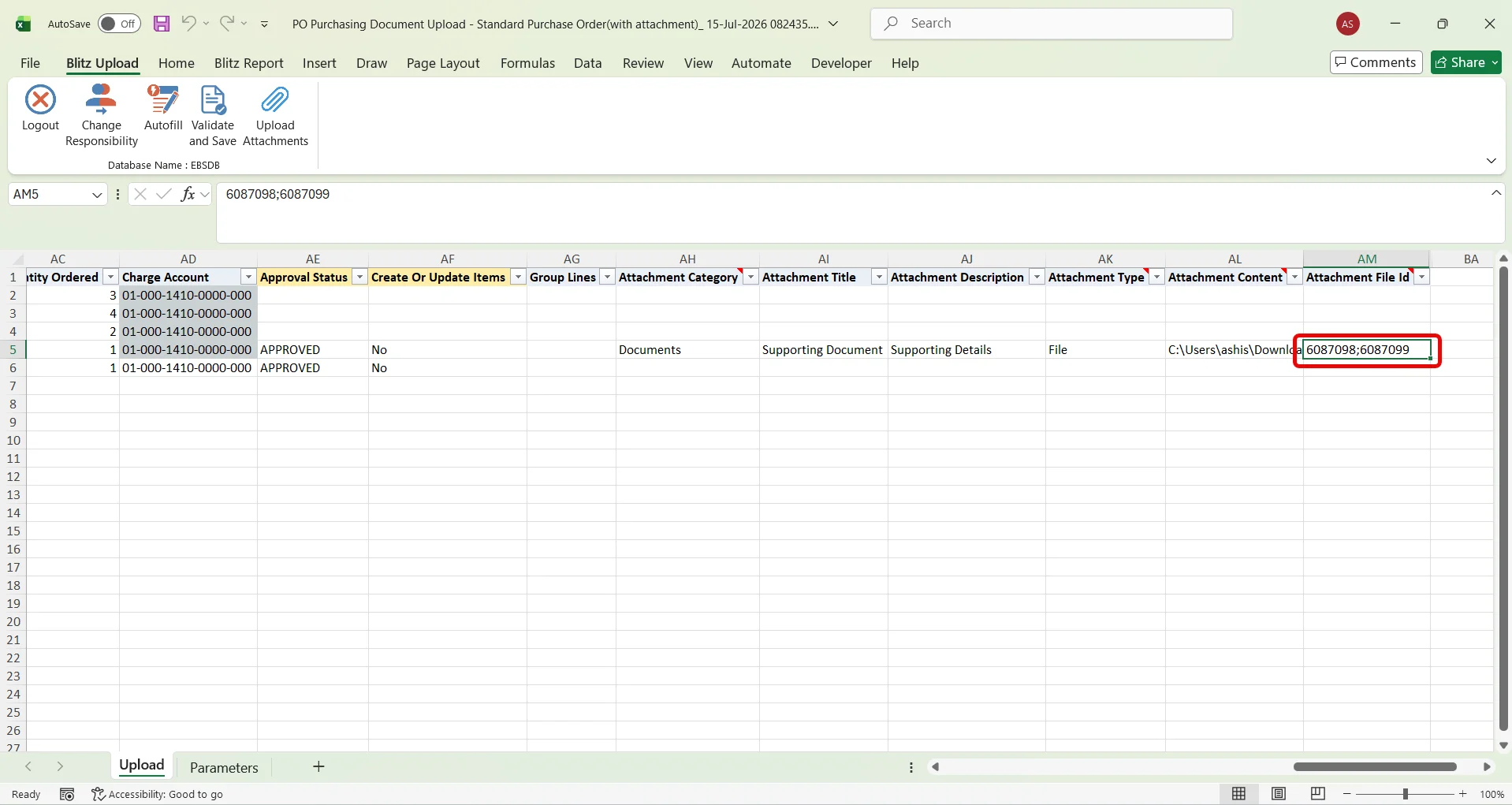This screenshot has width=1512, height=805.
Task: Click the formula bar text 6087098;6087099
Action: (277, 194)
